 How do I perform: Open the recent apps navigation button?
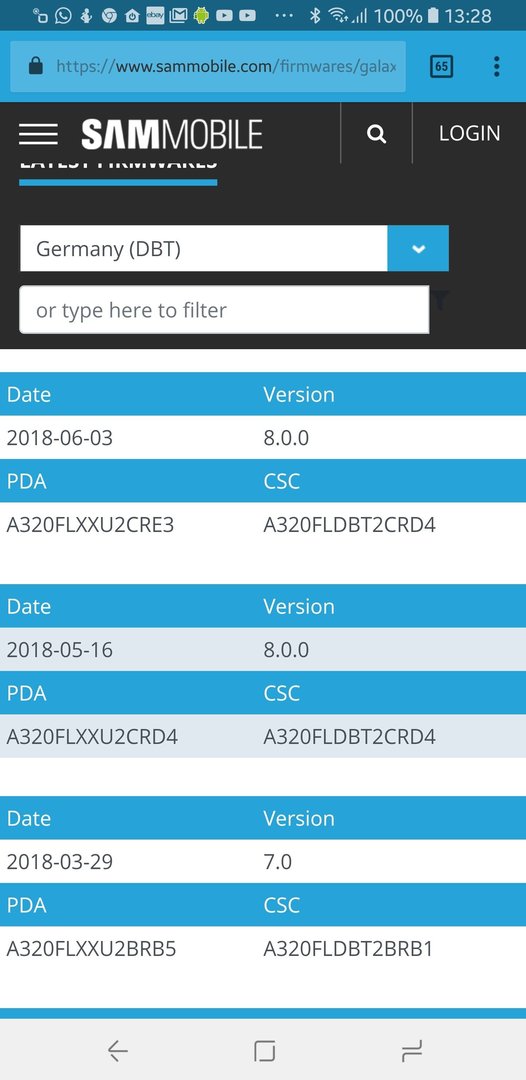(x=411, y=1050)
